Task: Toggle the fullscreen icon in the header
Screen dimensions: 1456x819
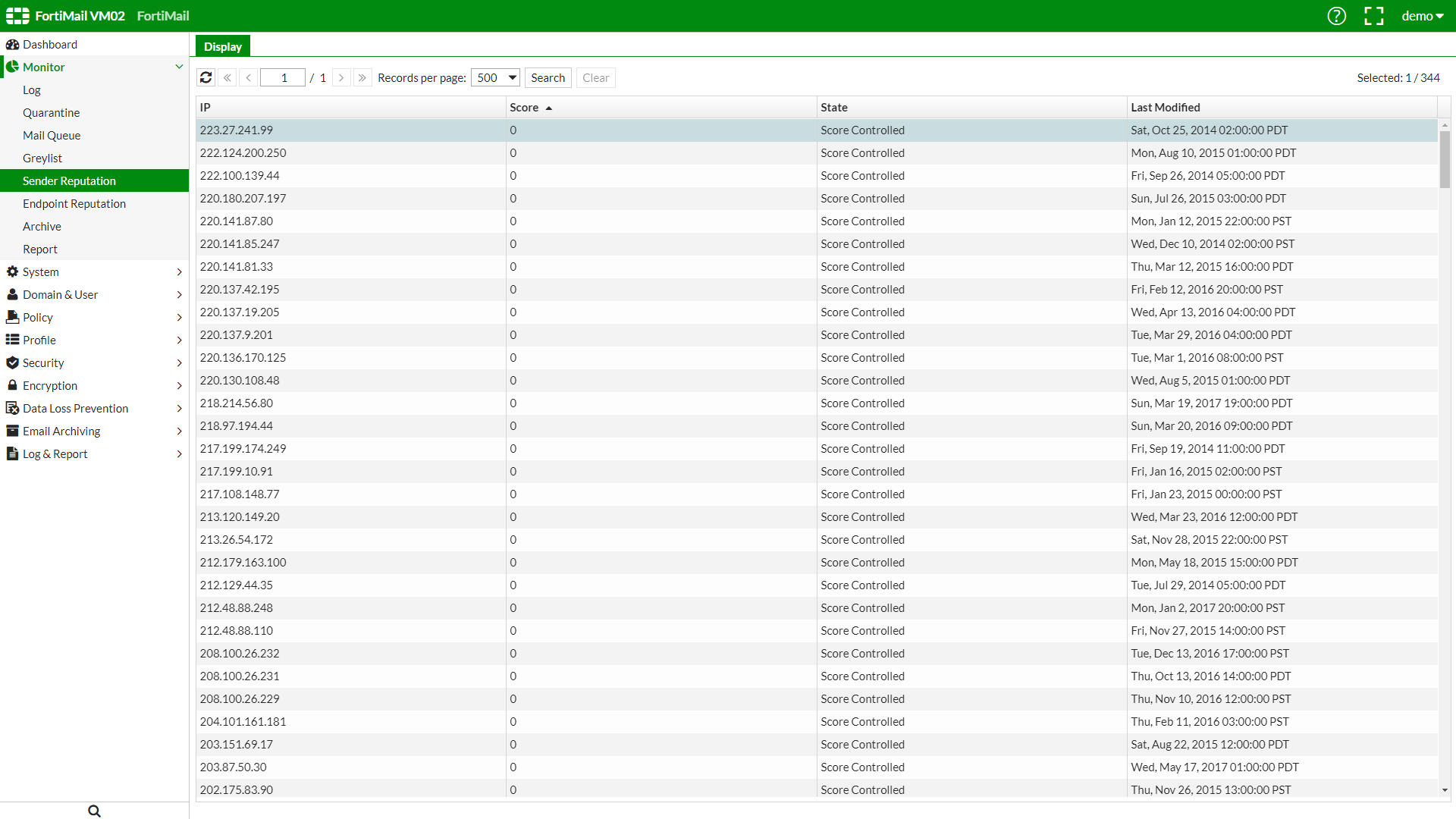Action: pyautogui.click(x=1373, y=16)
